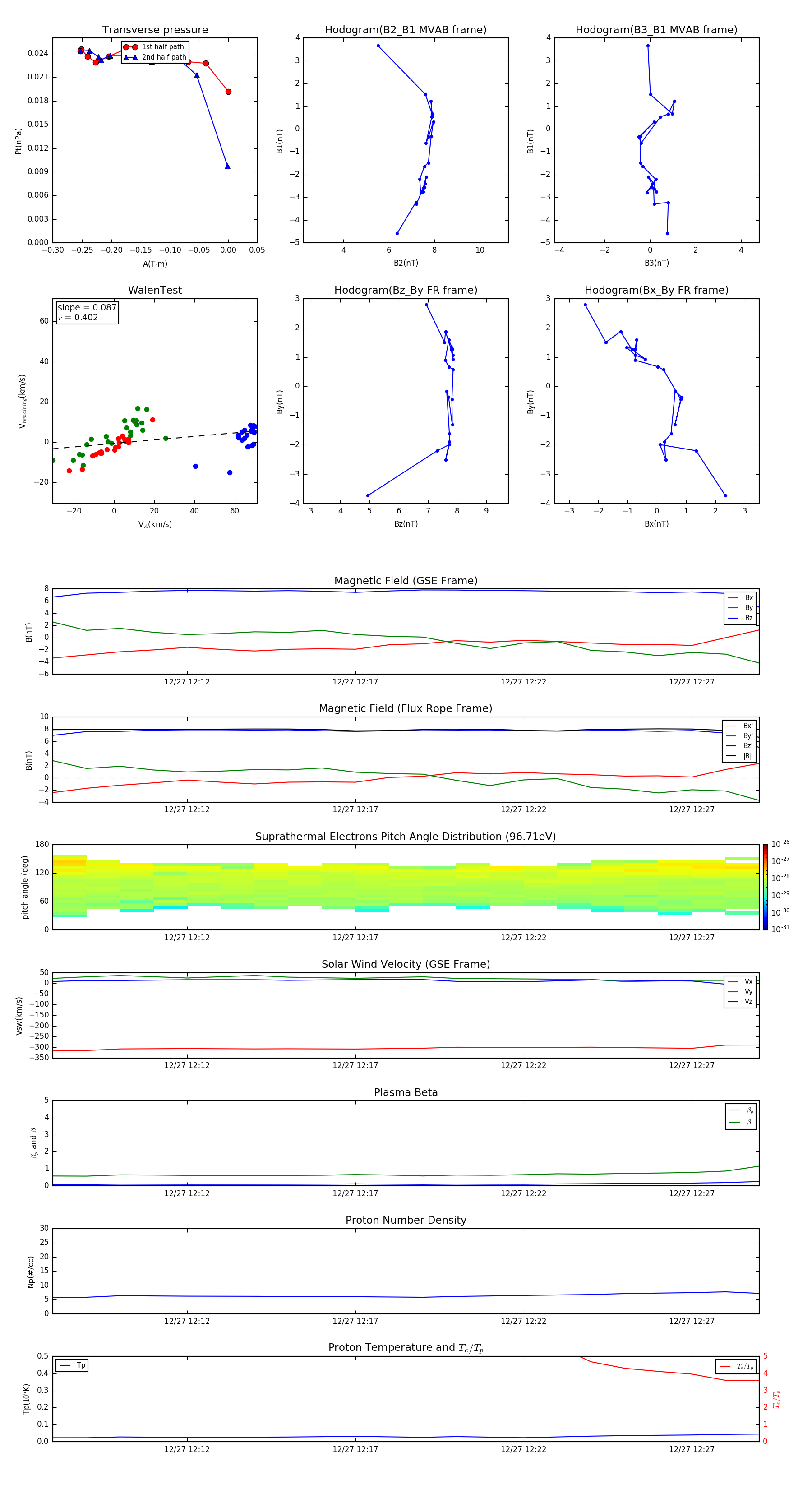
Task: Click the '|B|' legend entry in Flux Rope plot
Action: tap(739, 756)
